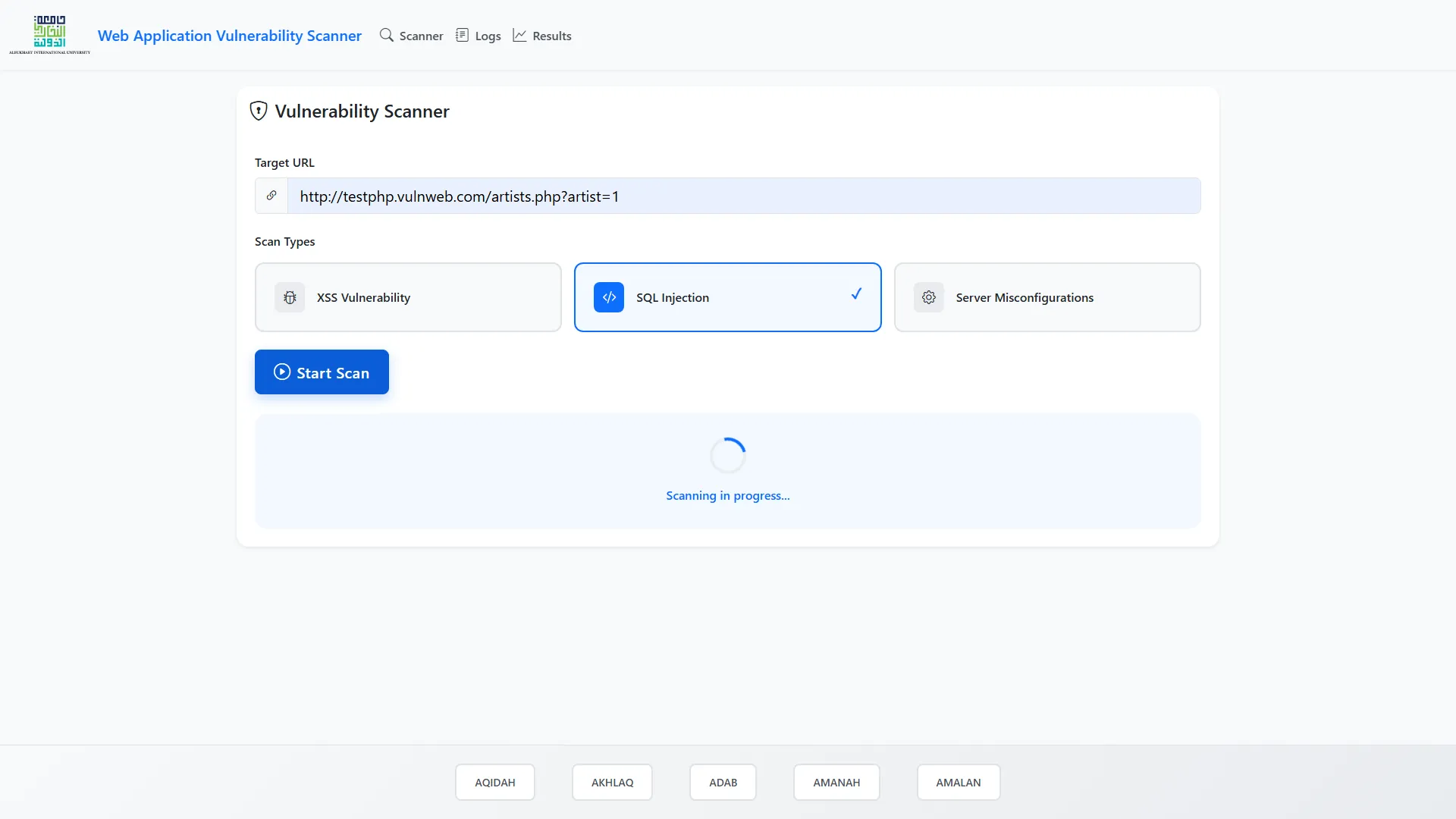
Task: Click the 'Scanning in progress...' status text
Action: [x=728, y=495]
